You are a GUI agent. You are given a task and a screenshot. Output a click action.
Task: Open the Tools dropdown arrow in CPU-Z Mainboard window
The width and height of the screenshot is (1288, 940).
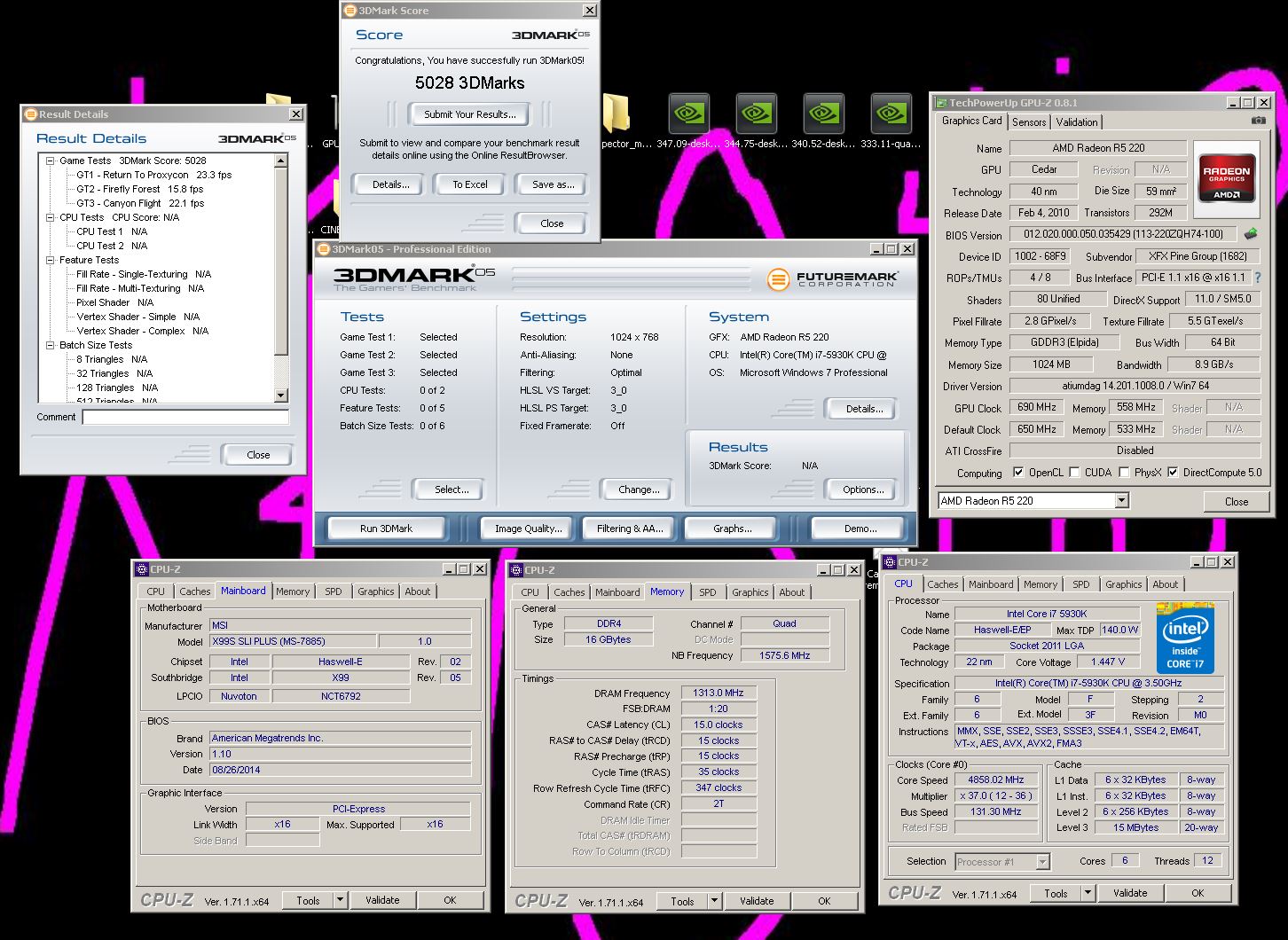click(340, 900)
